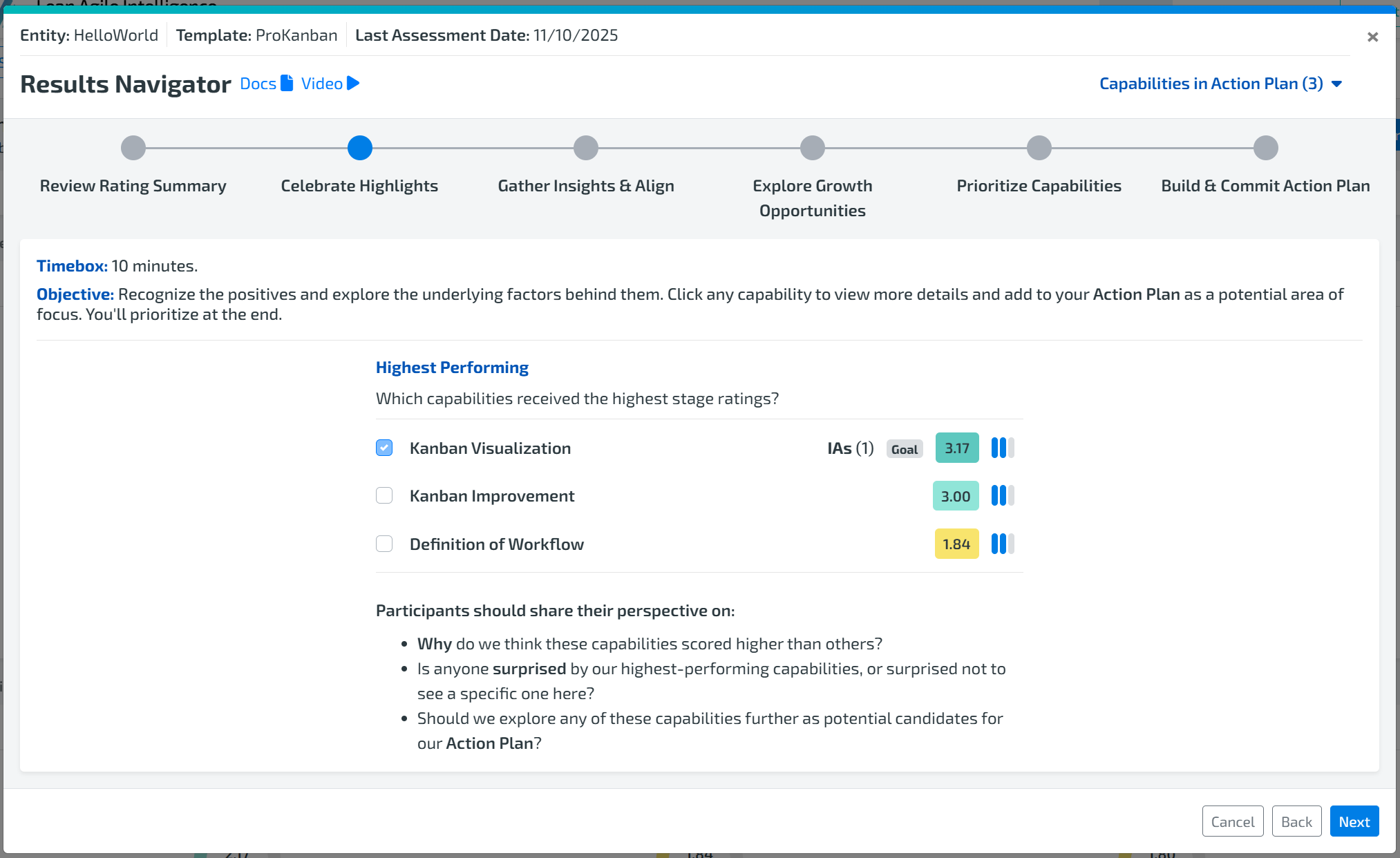This screenshot has height=858, width=1400.
Task: Click the Video play icon
Action: pos(353,84)
